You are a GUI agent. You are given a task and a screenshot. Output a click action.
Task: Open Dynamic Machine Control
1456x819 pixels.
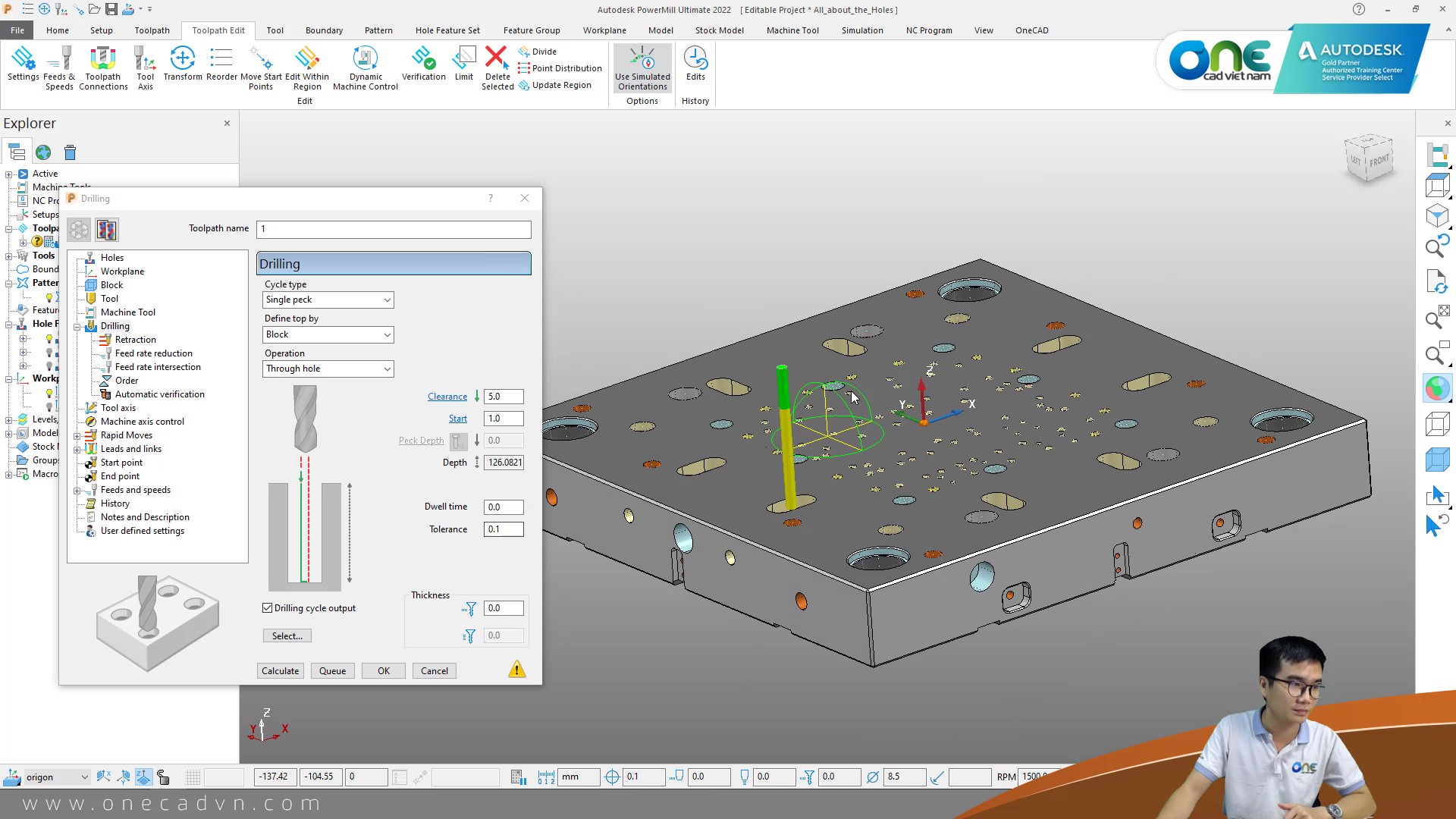click(x=366, y=67)
